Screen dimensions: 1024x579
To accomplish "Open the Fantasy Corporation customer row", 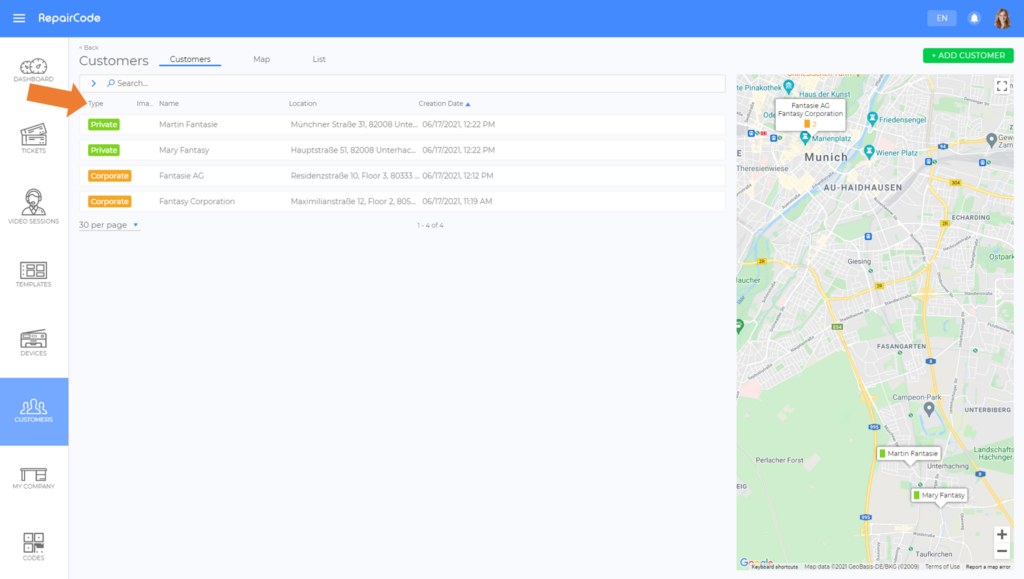I will 402,202.
